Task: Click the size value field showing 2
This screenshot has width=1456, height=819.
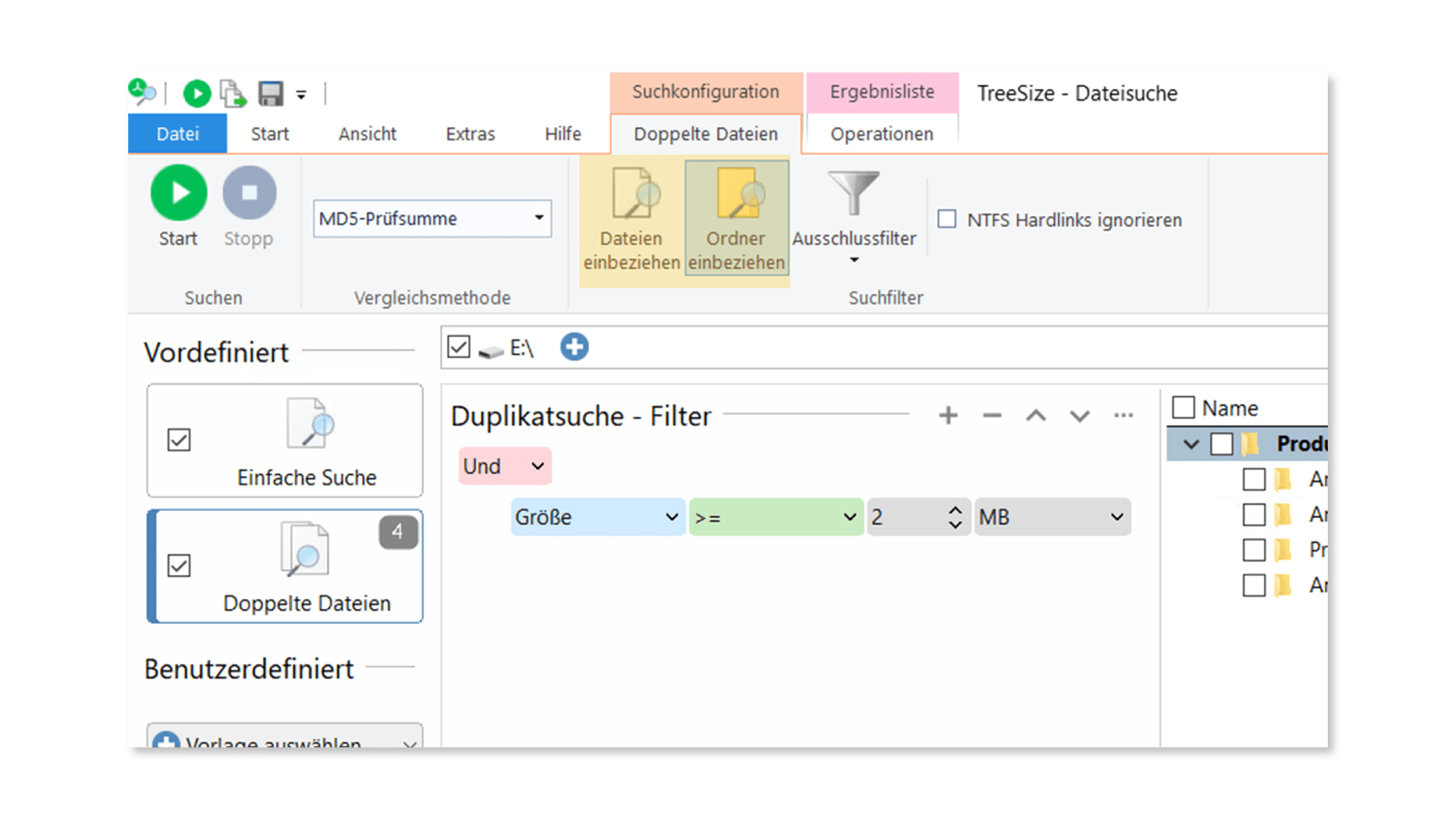Action: click(906, 517)
